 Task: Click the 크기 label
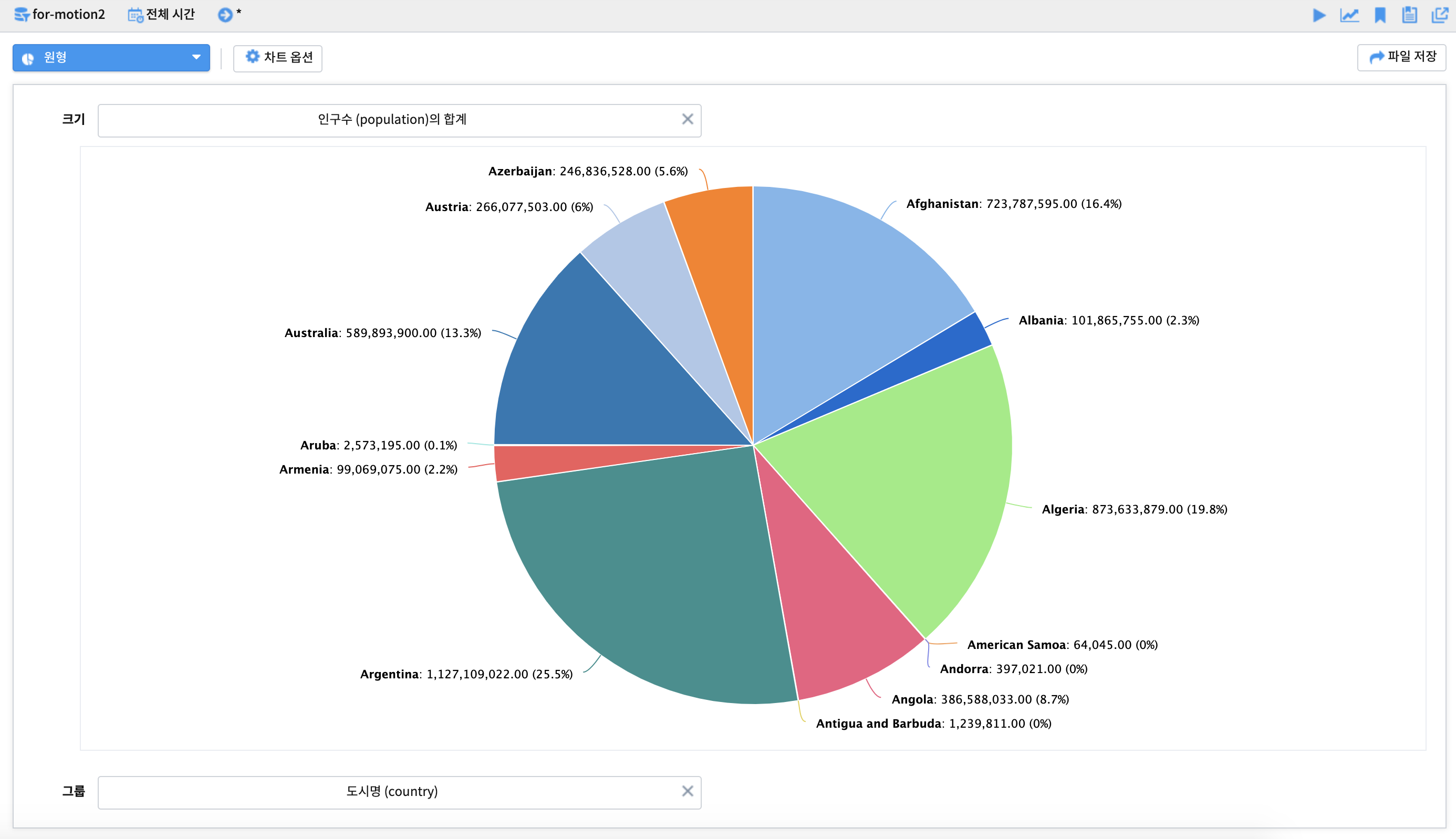(x=73, y=119)
